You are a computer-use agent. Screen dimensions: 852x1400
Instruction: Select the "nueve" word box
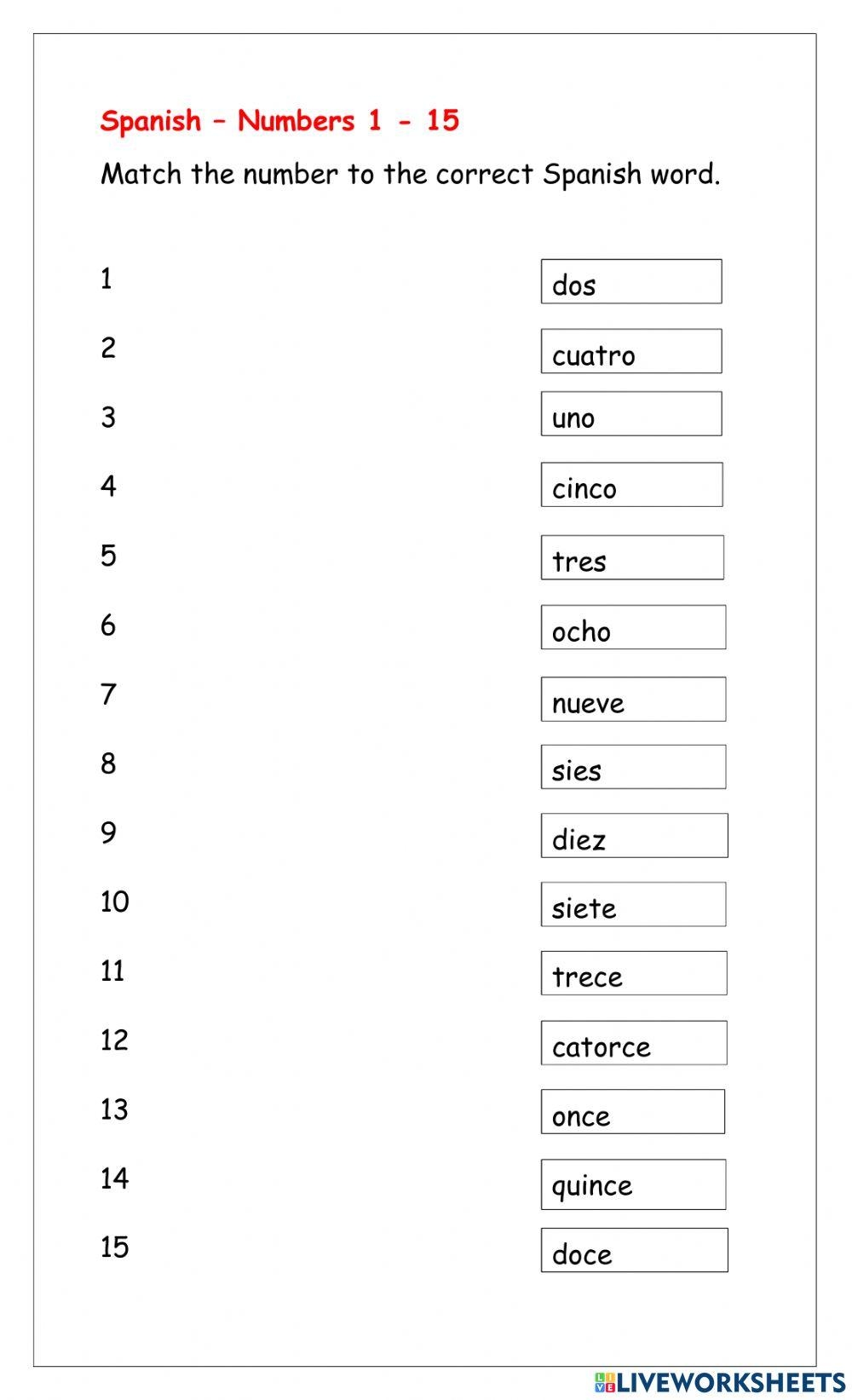633,700
